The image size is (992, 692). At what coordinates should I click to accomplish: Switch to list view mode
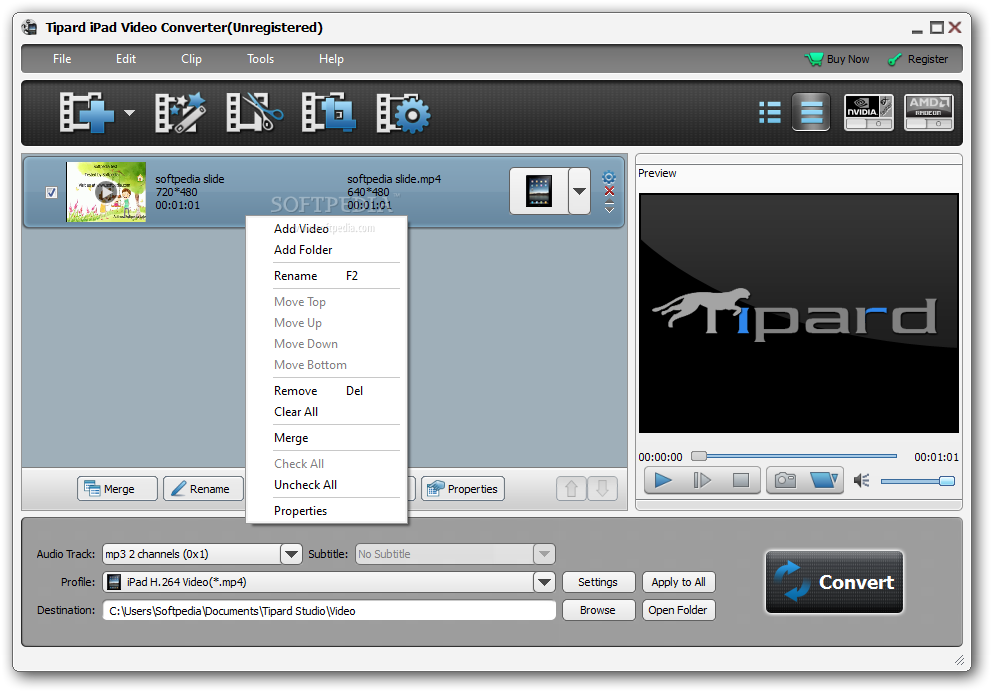[x=769, y=113]
